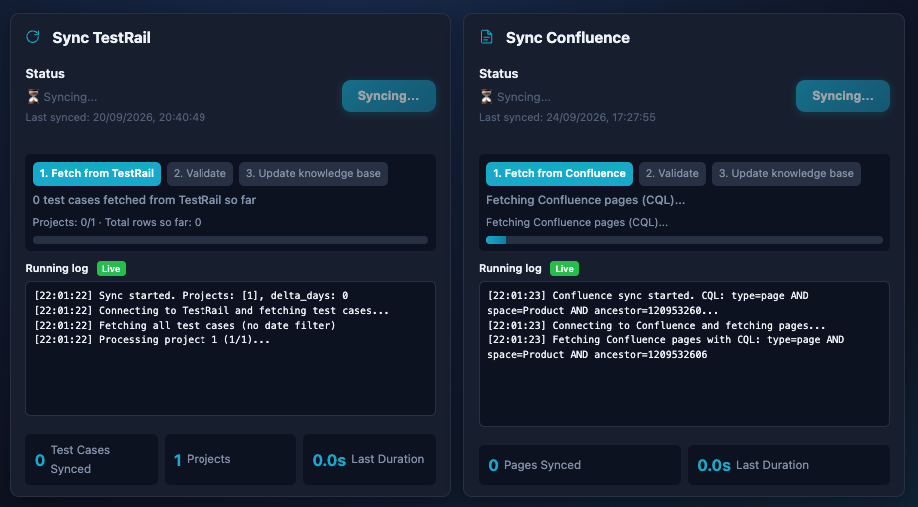Click the Confluence 'Running log' label
The image size is (918, 507).
pos(511,268)
